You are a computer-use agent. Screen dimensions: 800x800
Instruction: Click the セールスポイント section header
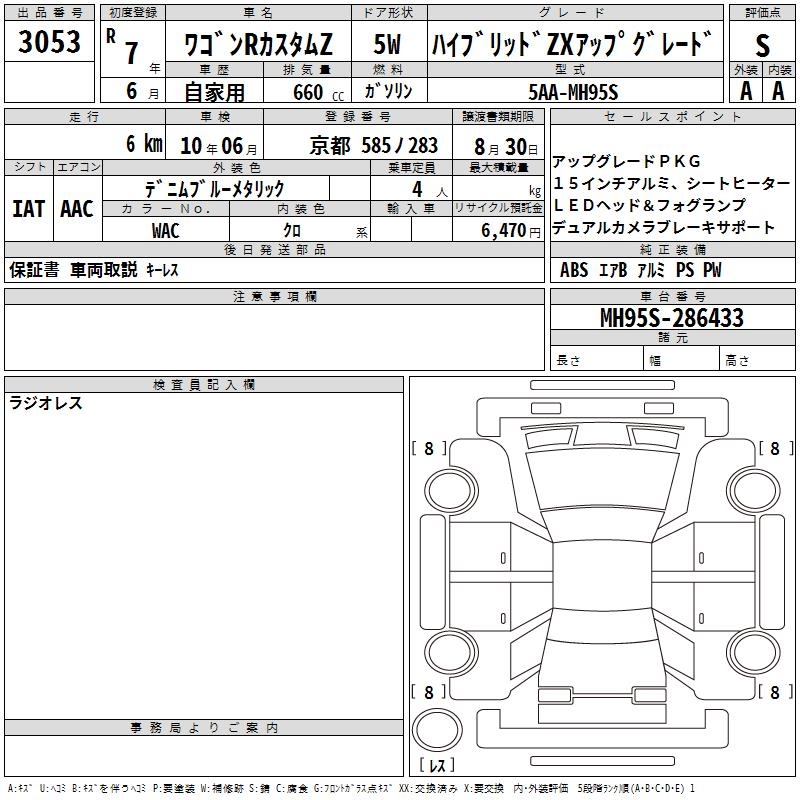tap(673, 117)
